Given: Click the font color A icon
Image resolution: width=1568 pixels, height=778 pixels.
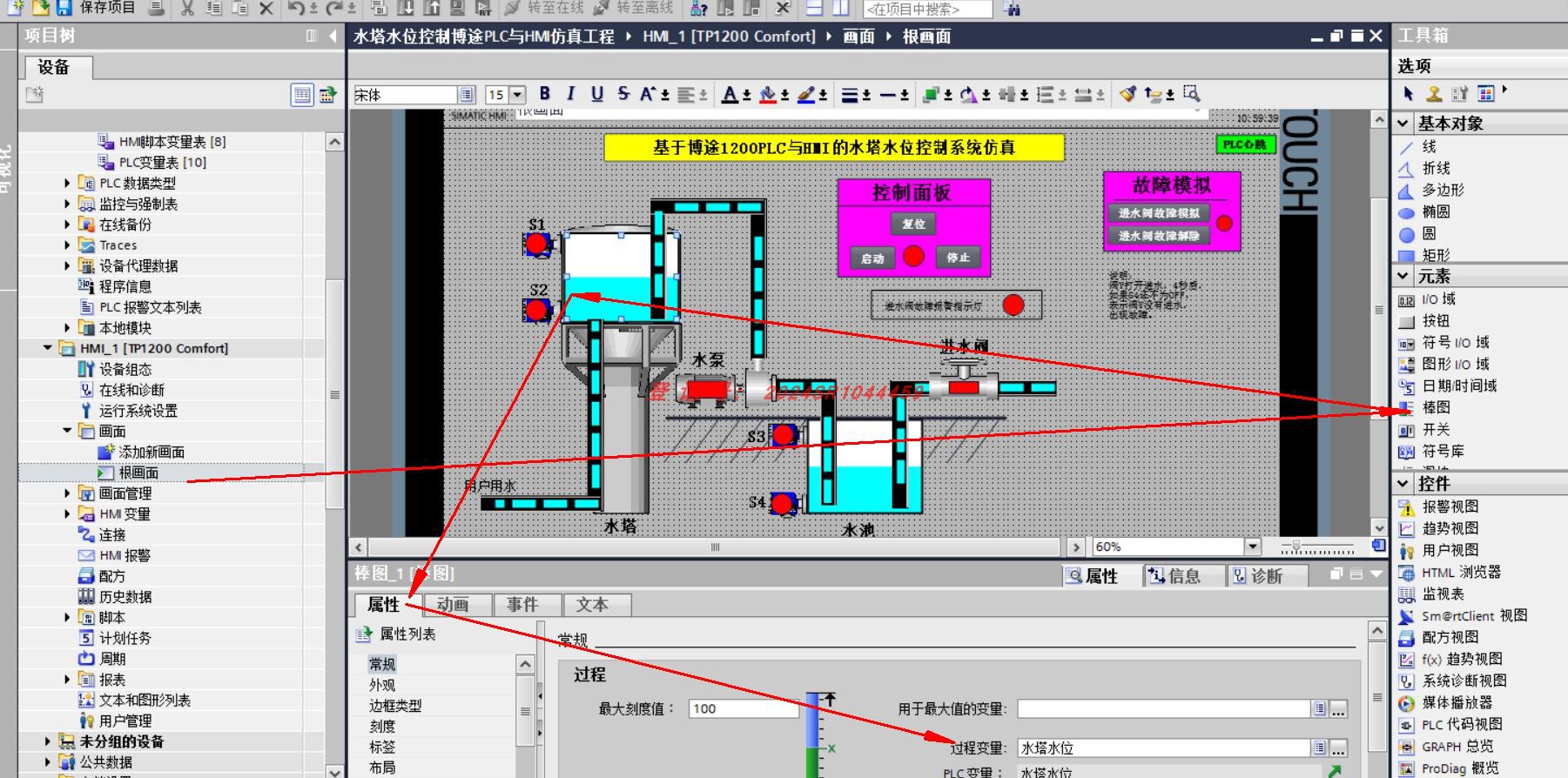Looking at the screenshot, I should click(x=730, y=94).
